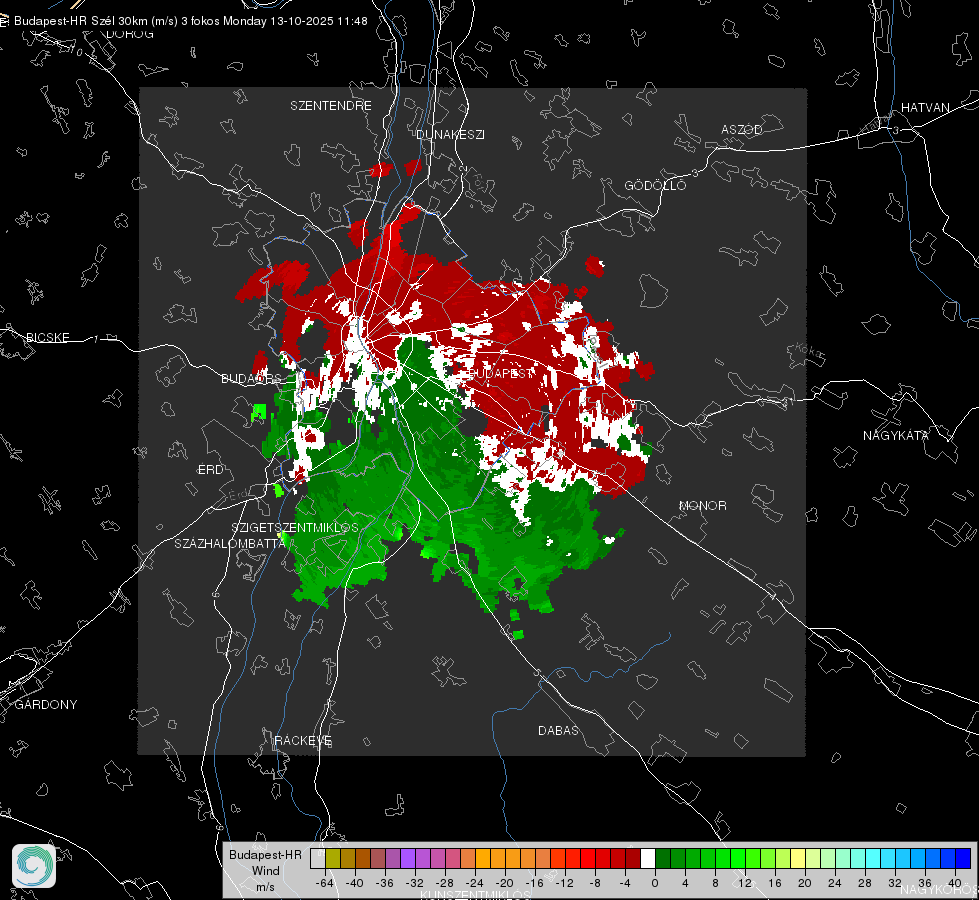The height and width of the screenshot is (900, 979).
Task: Click the 0 legend scale value
Action: 655,884
